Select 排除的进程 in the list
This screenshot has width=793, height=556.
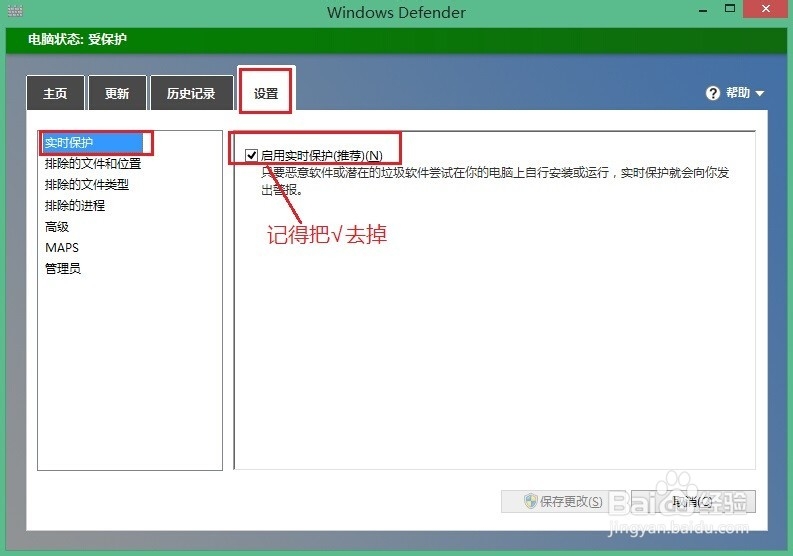pos(75,205)
